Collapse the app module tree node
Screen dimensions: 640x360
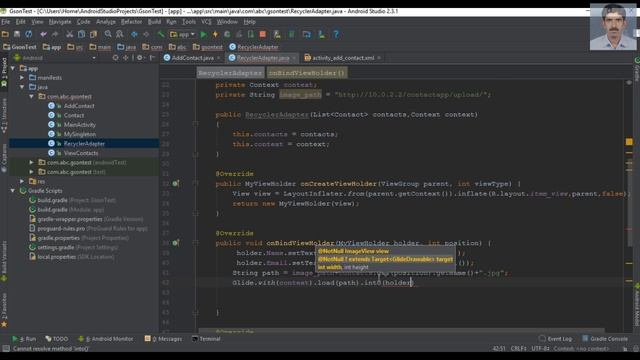13,68
